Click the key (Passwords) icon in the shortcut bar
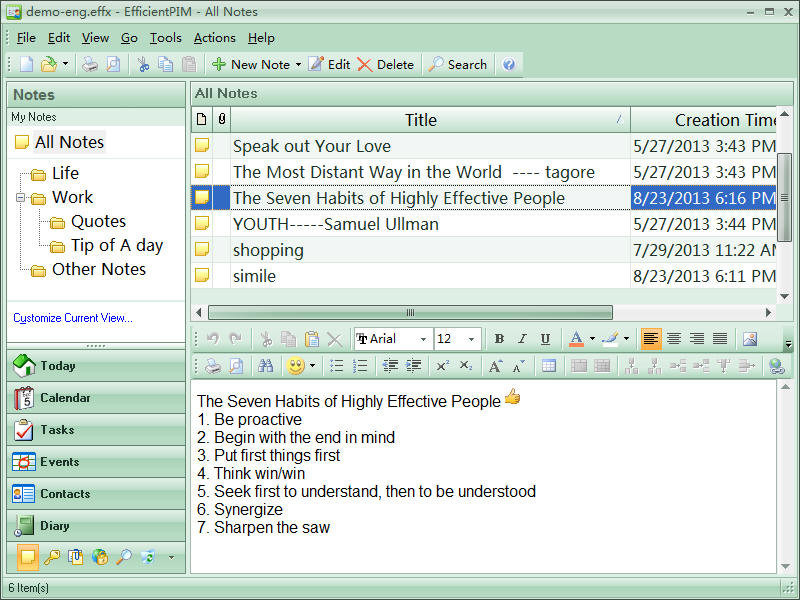Viewport: 800px width, 600px height. pyautogui.click(x=52, y=557)
